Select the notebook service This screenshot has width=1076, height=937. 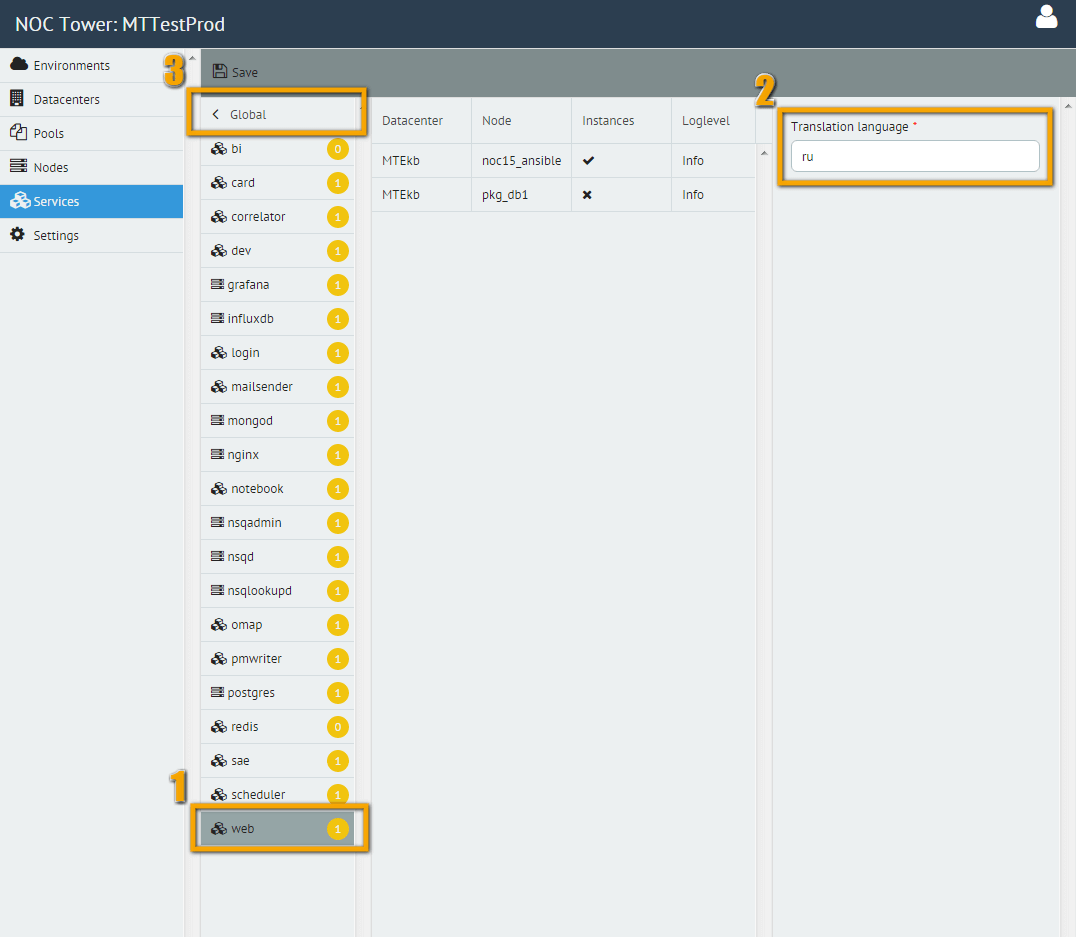pyautogui.click(x=277, y=489)
